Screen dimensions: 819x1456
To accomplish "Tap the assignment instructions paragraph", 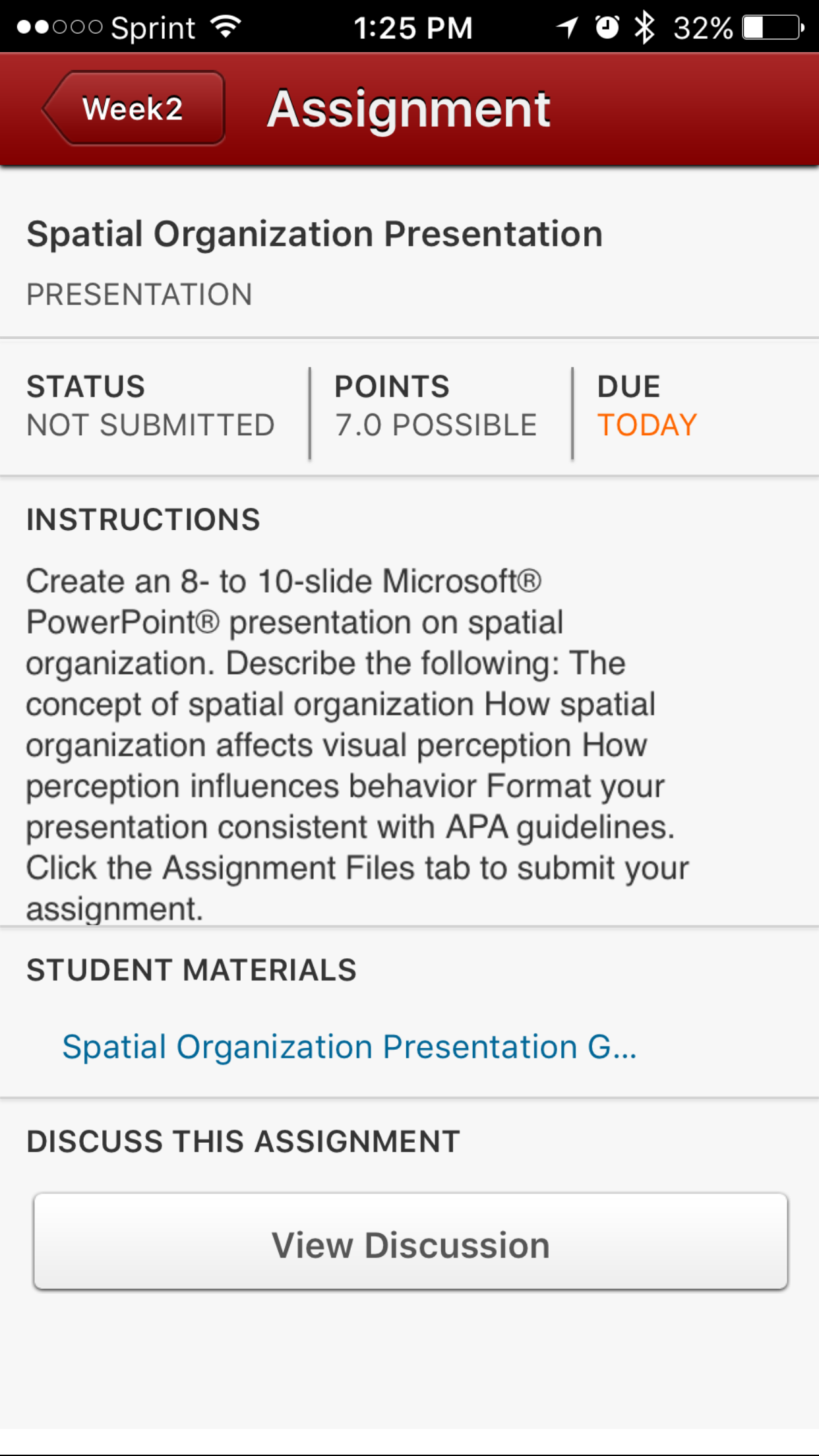I will (x=357, y=744).
